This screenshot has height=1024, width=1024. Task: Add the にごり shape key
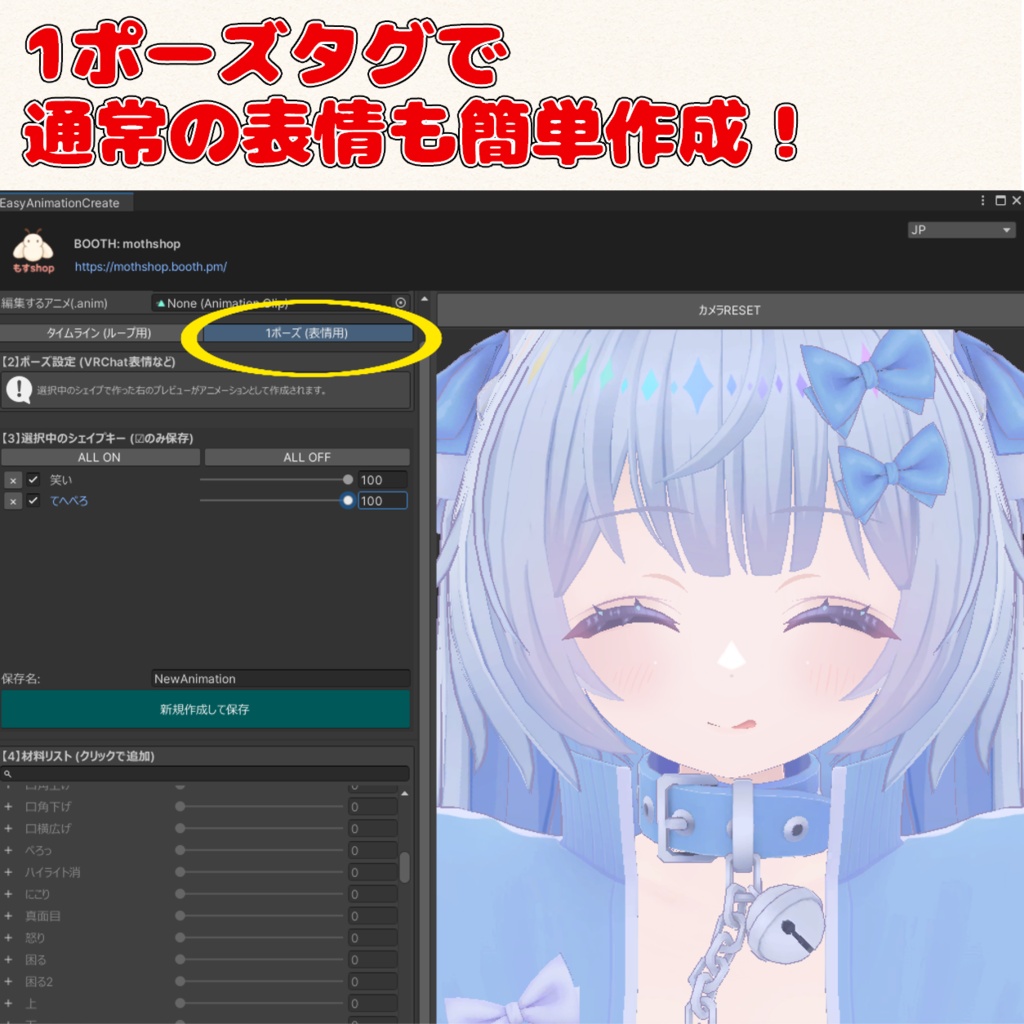click(x=8, y=894)
